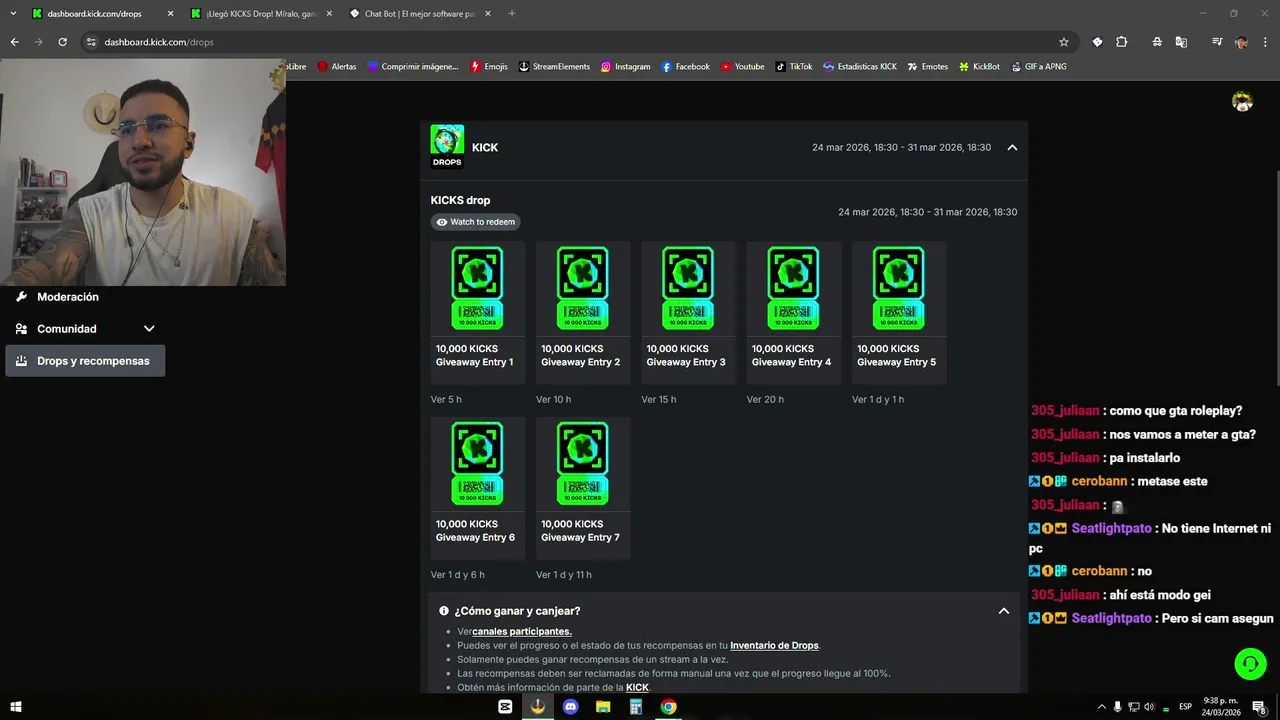Open the browser extensions puzzle icon

tap(1122, 42)
